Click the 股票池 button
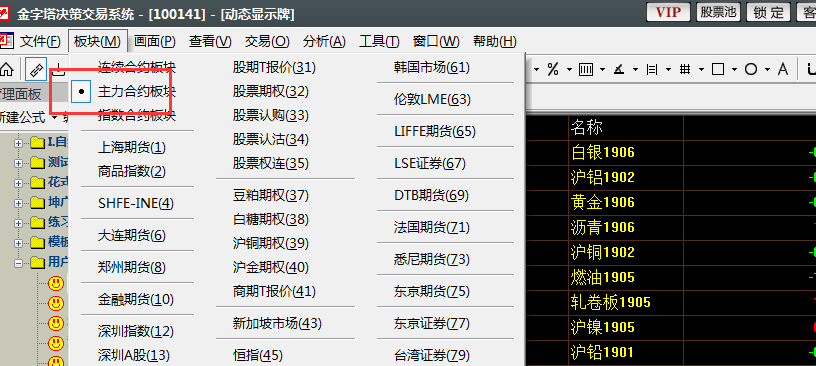The width and height of the screenshot is (816, 366). [718, 12]
